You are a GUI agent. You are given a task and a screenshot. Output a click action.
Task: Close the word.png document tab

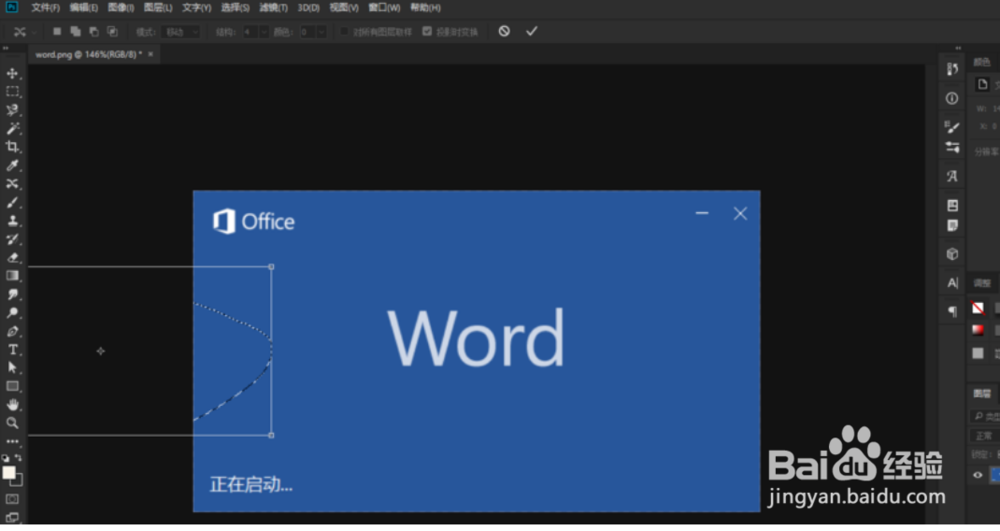[151, 54]
